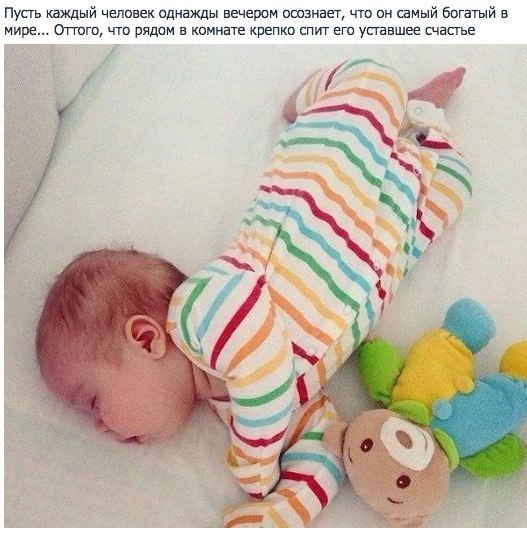Click the post caption starting with "Пусть каждый человек"

[256, 21]
